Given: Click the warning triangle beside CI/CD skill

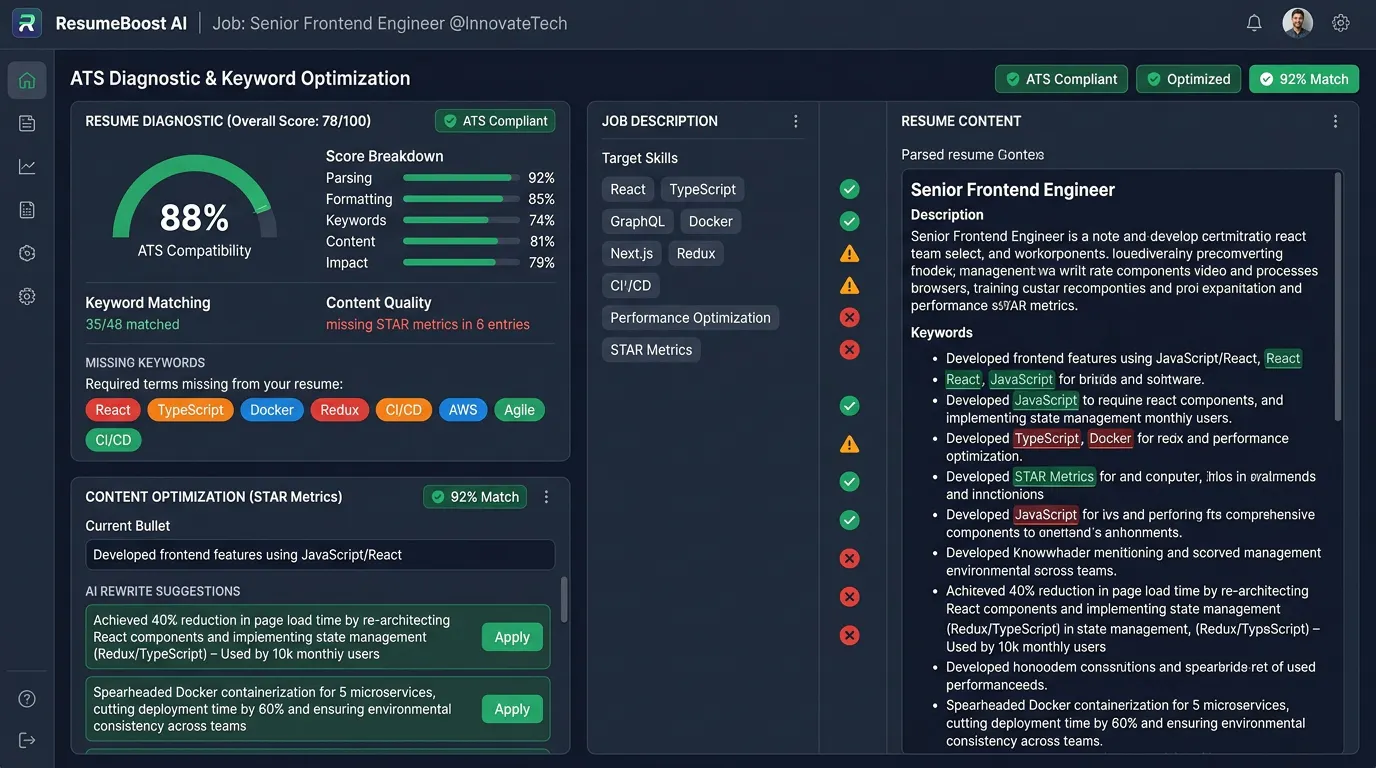Looking at the screenshot, I should point(849,285).
